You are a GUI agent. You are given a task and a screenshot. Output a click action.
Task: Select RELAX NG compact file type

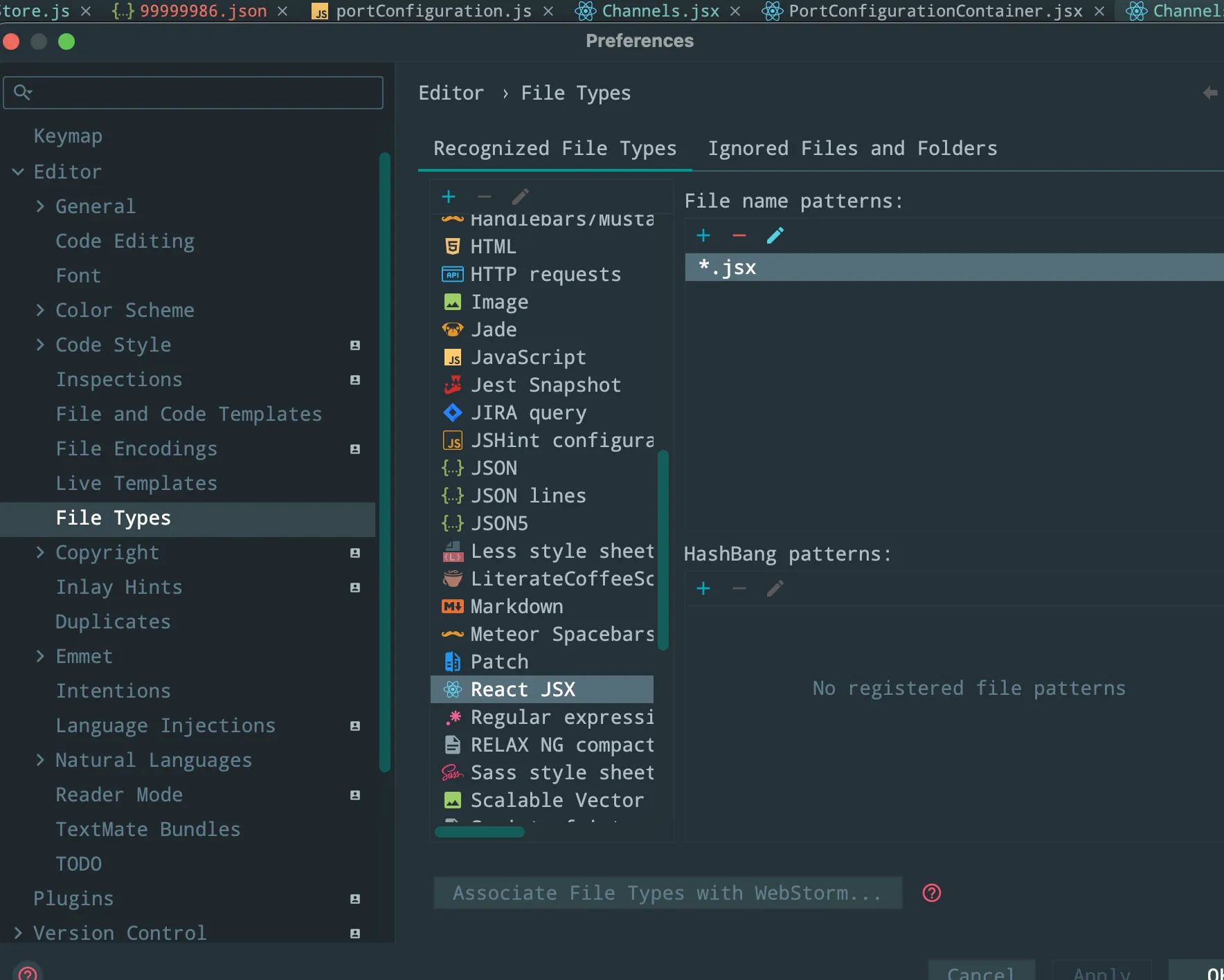click(542, 745)
